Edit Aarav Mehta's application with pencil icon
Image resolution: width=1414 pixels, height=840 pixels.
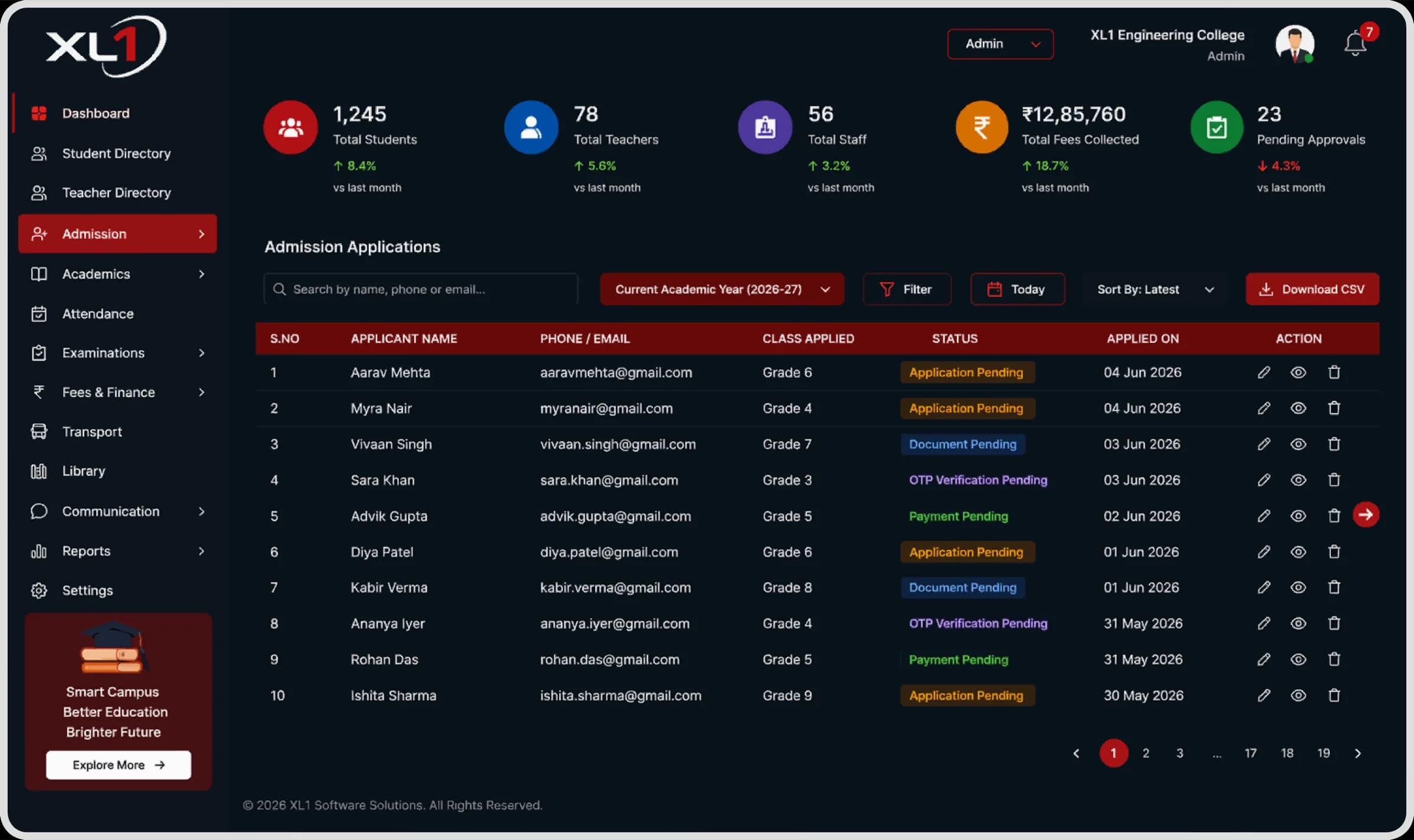tap(1264, 372)
